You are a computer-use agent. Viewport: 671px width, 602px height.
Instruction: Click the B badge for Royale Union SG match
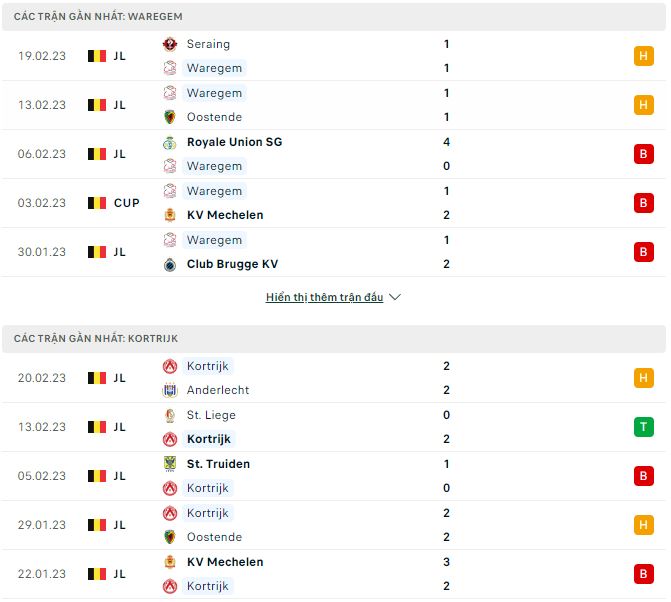[644, 154]
